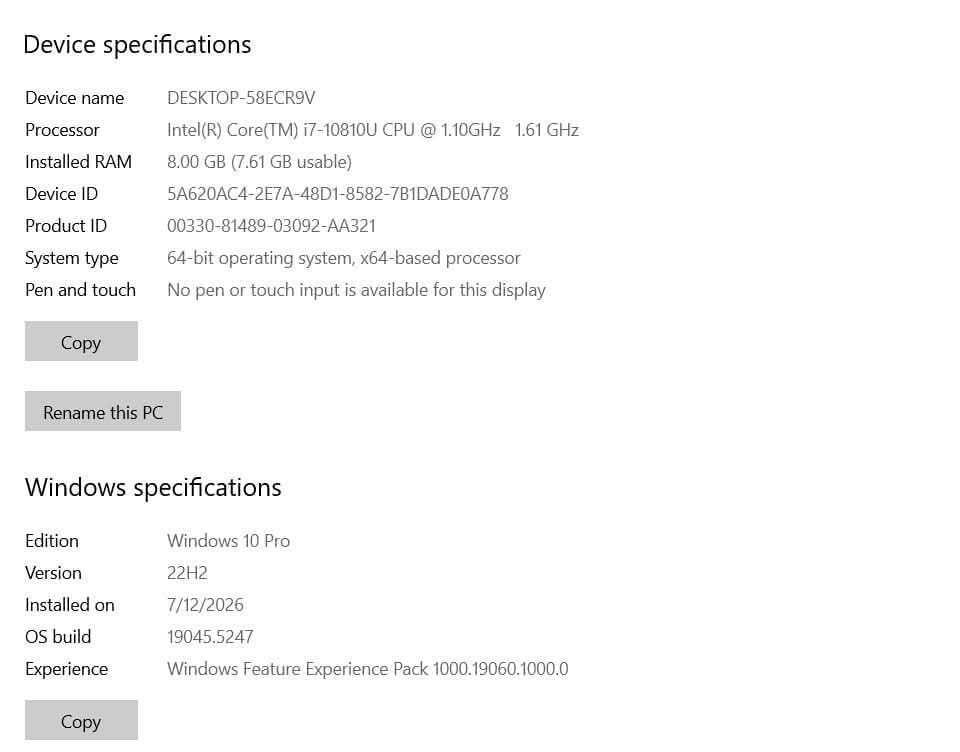The image size is (960, 752).
Task: Click the Copy button under Windows specifications
Action: point(81,720)
